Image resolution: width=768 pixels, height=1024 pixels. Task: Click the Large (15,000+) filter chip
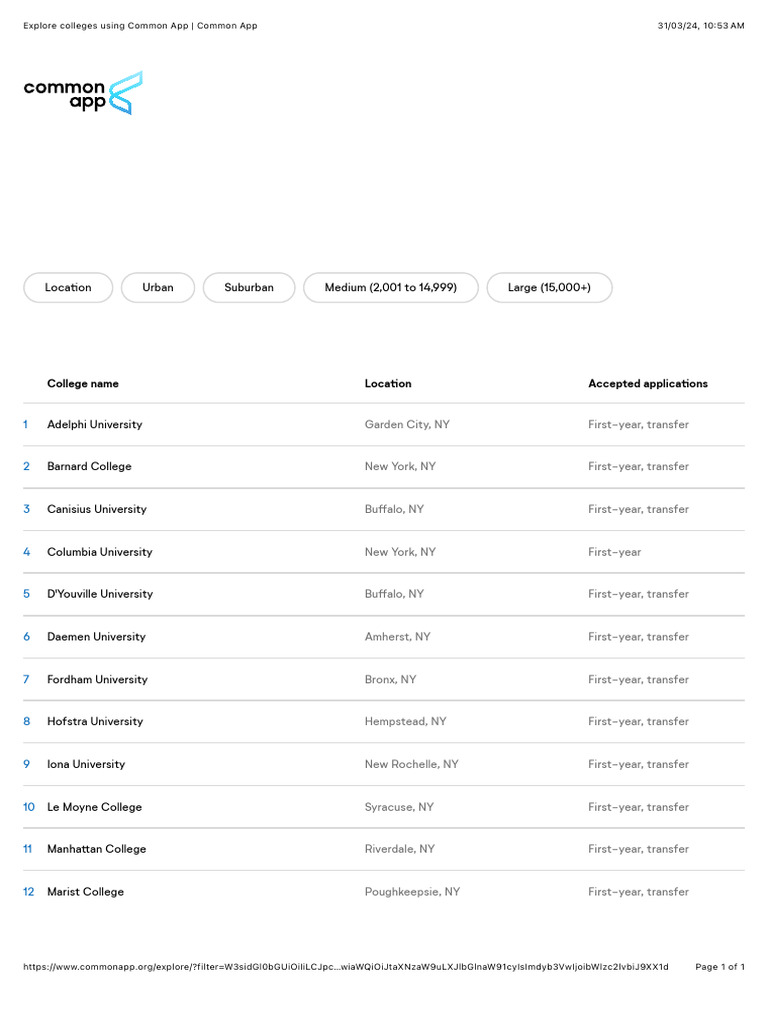point(549,288)
